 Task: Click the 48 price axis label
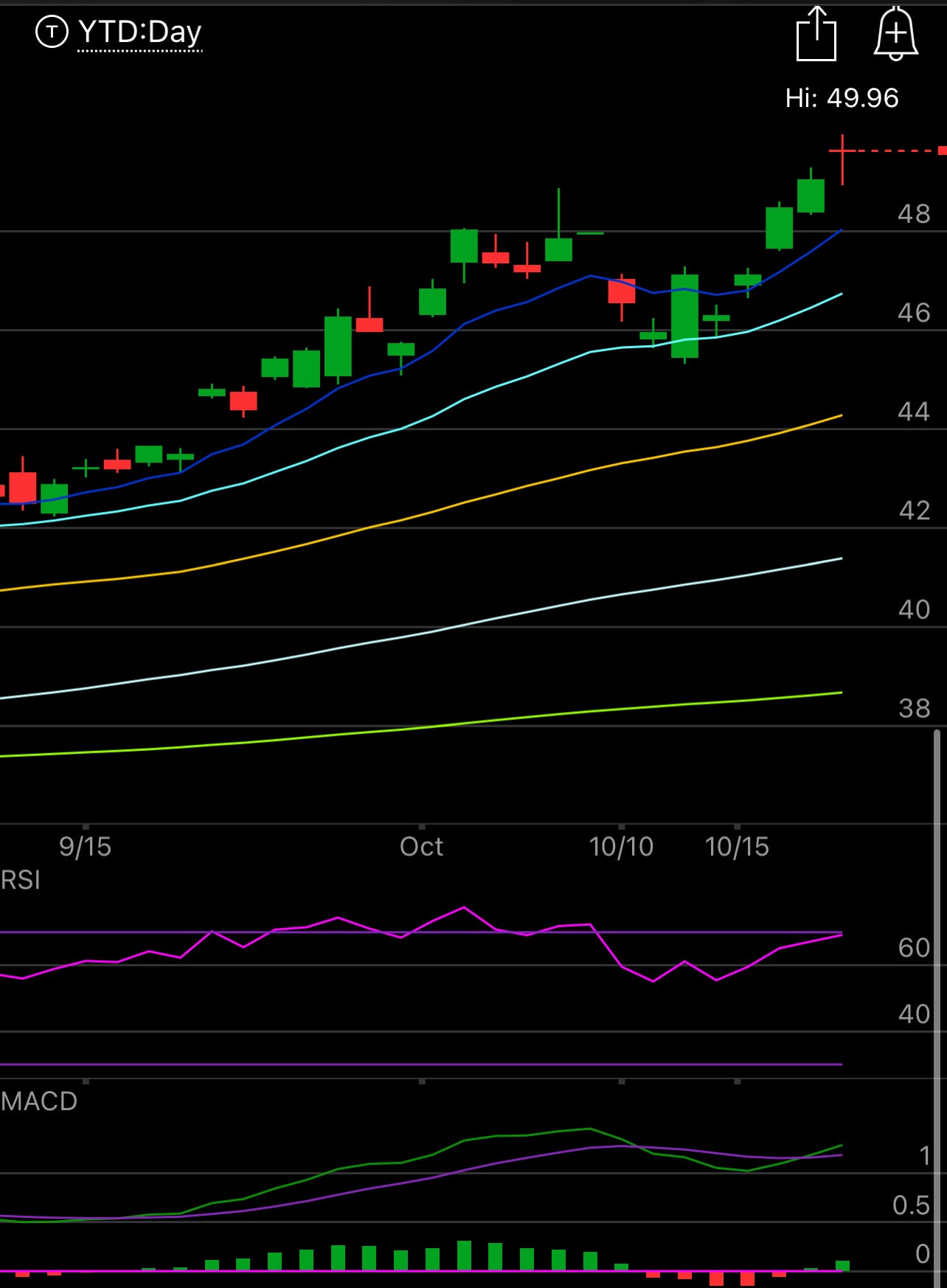click(914, 214)
